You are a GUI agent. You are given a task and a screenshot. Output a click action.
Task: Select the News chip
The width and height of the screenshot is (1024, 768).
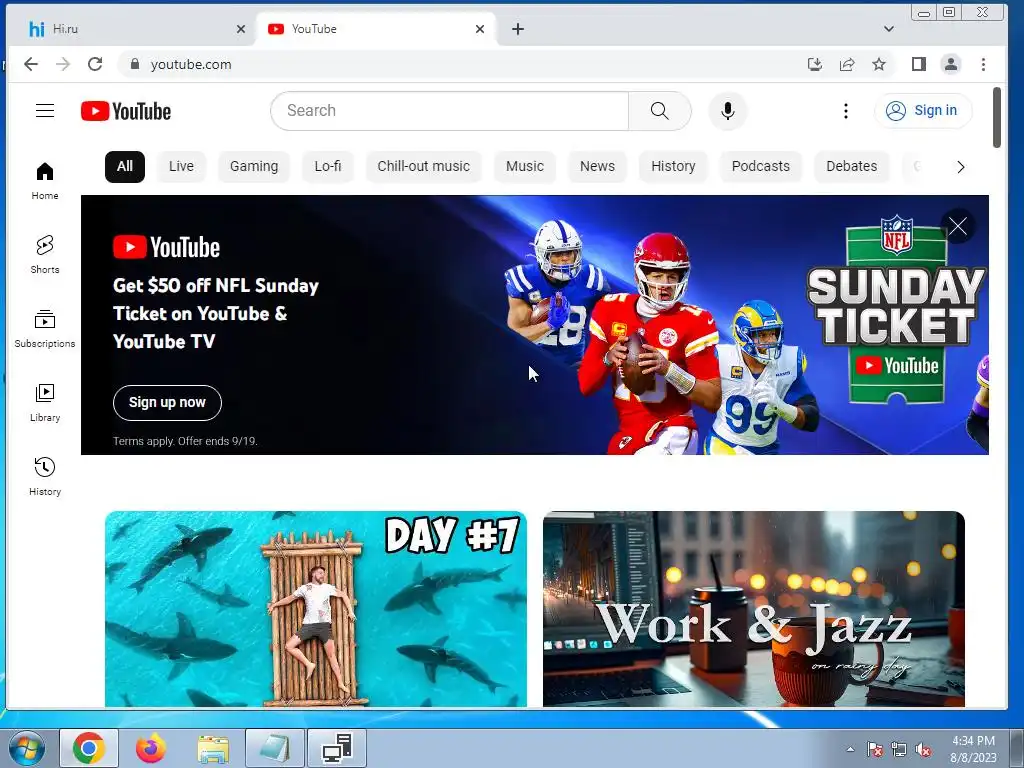pos(598,167)
